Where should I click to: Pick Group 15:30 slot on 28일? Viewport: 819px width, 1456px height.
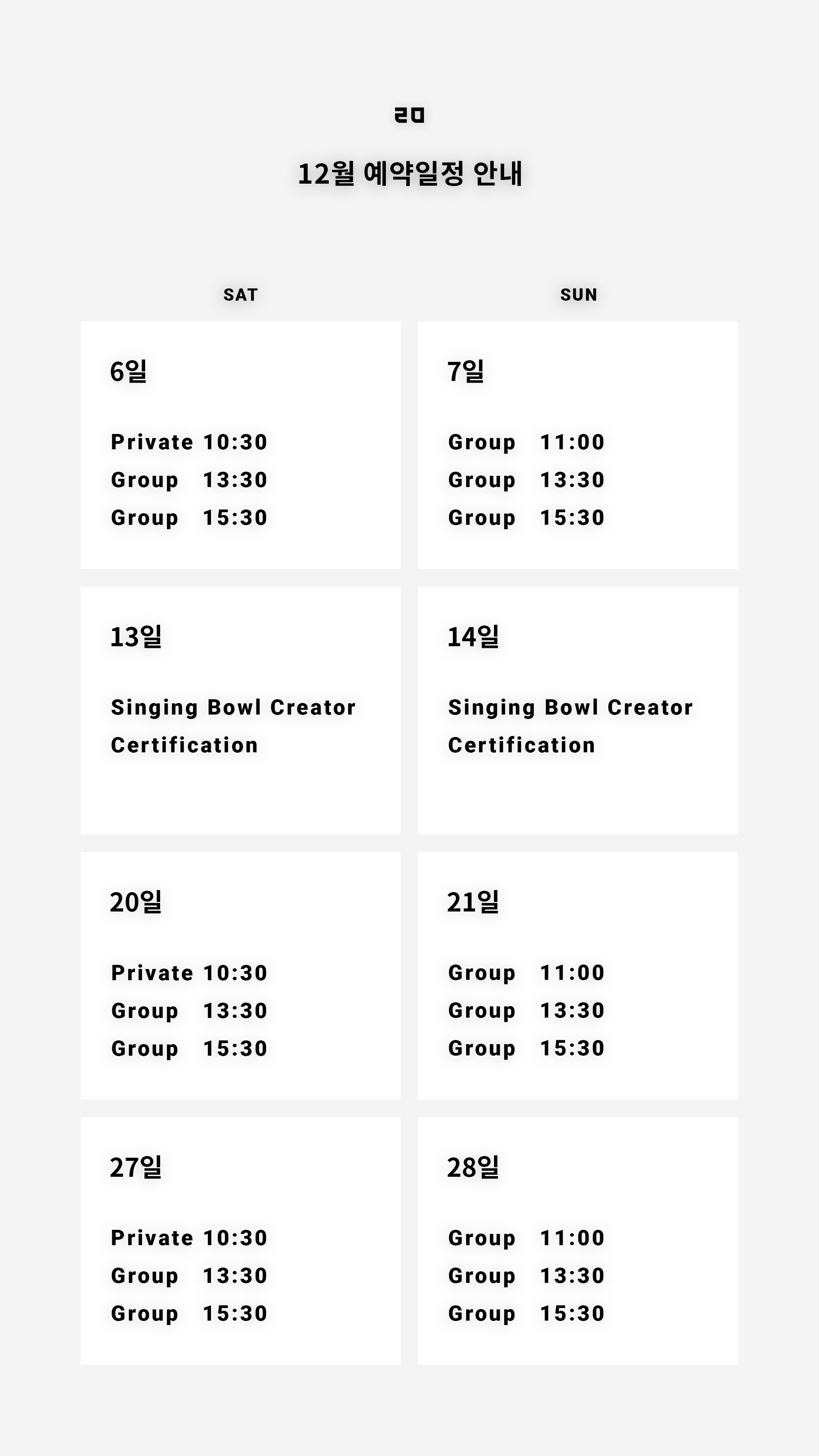click(x=526, y=1313)
